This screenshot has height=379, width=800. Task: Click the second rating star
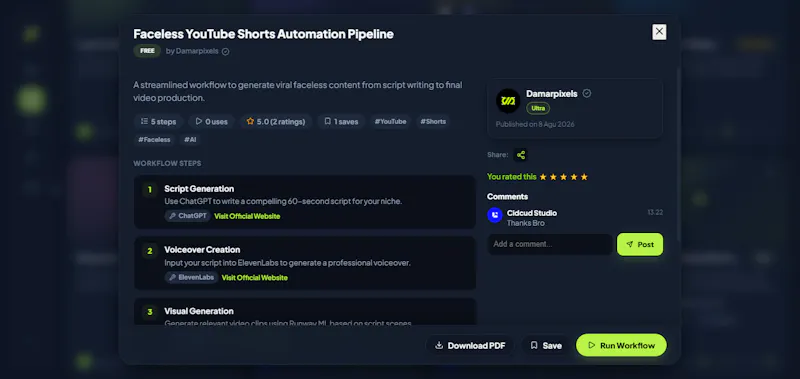[x=553, y=177]
